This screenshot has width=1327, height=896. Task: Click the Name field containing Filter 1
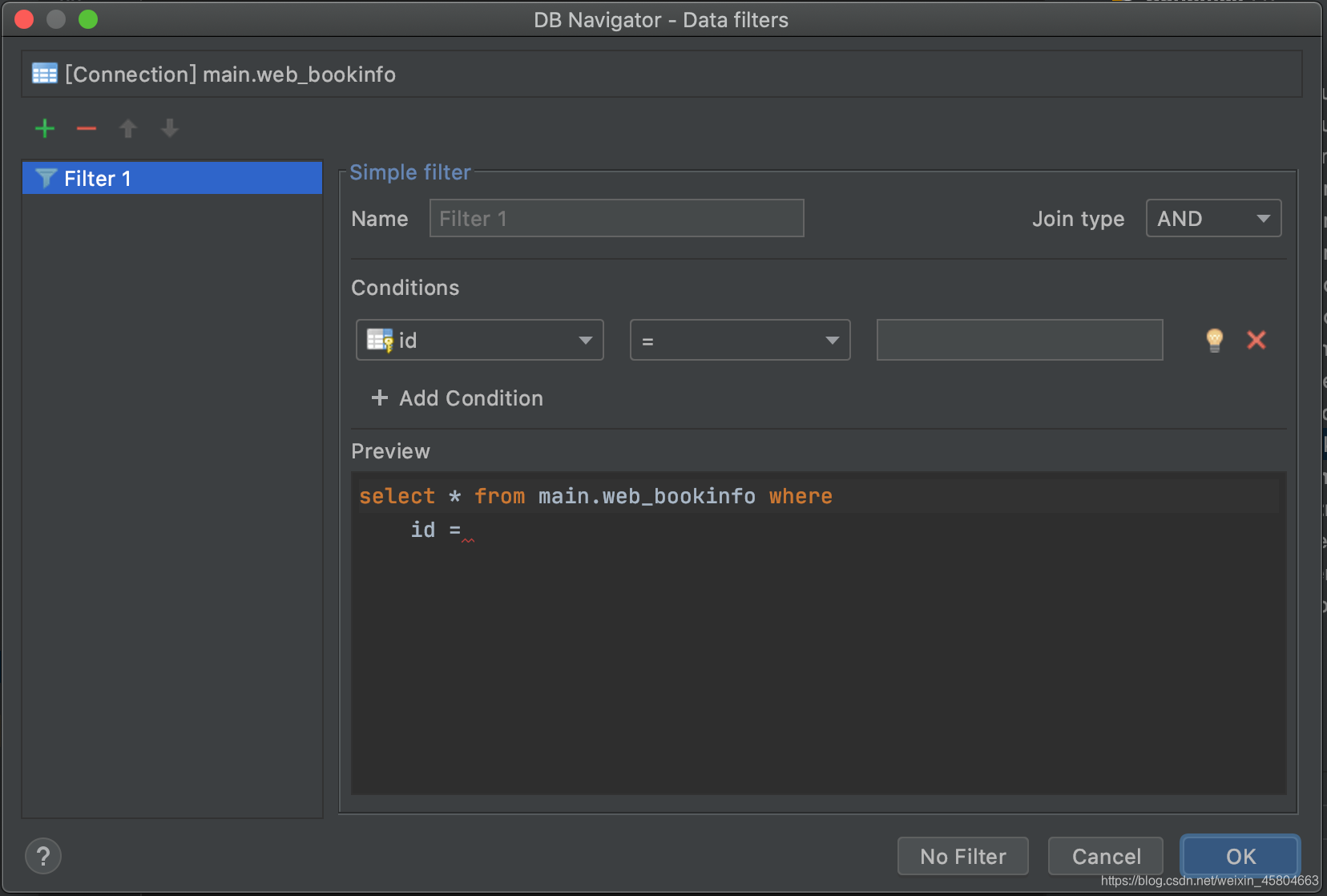click(x=616, y=218)
